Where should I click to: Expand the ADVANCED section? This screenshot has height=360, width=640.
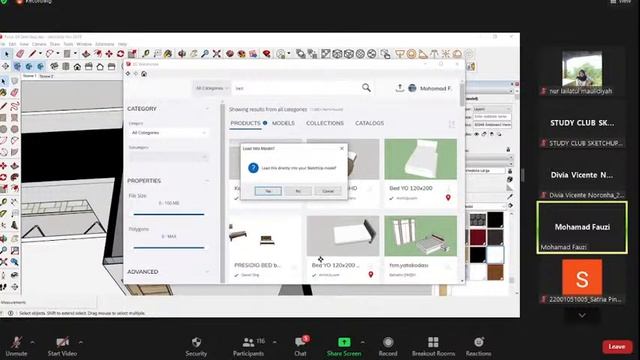pyautogui.click(x=207, y=271)
